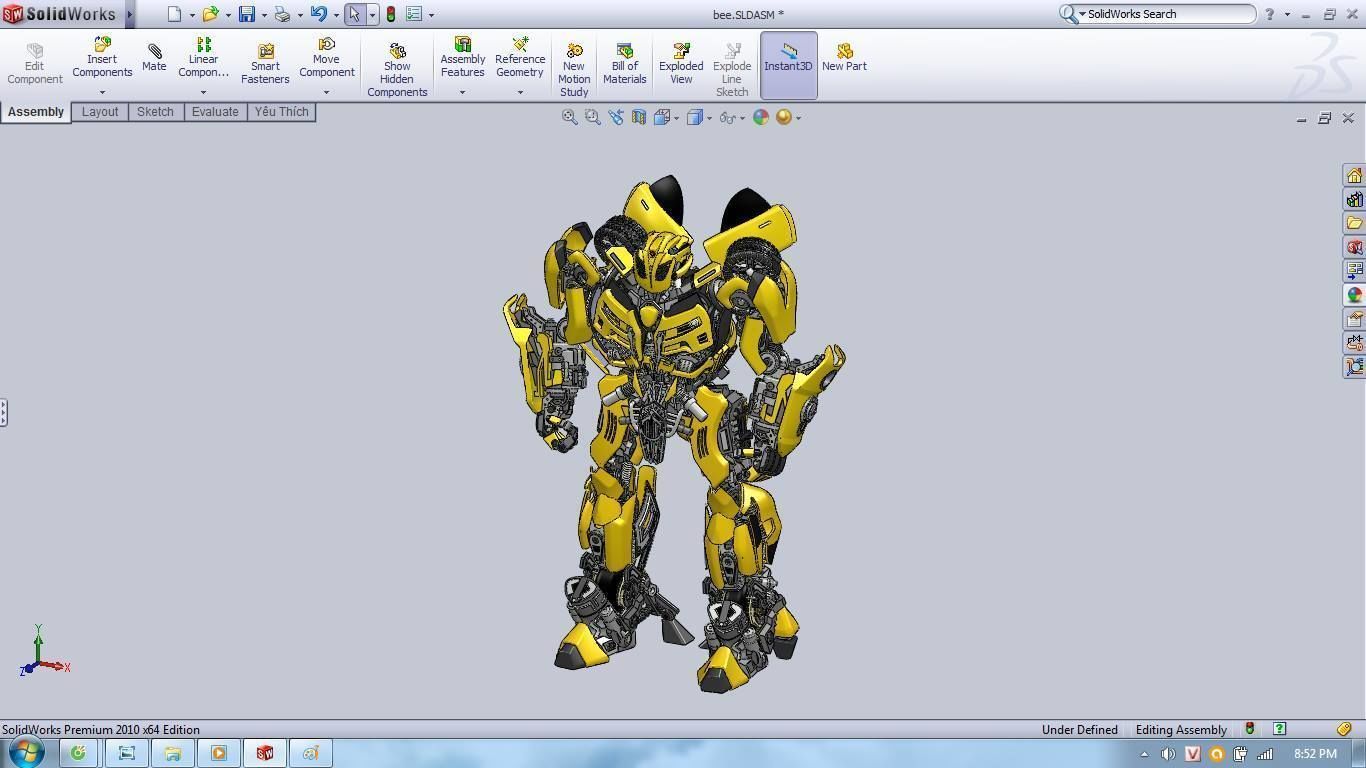The height and width of the screenshot is (768, 1366).
Task: Switch to the Evaluate tab
Action: pos(215,112)
